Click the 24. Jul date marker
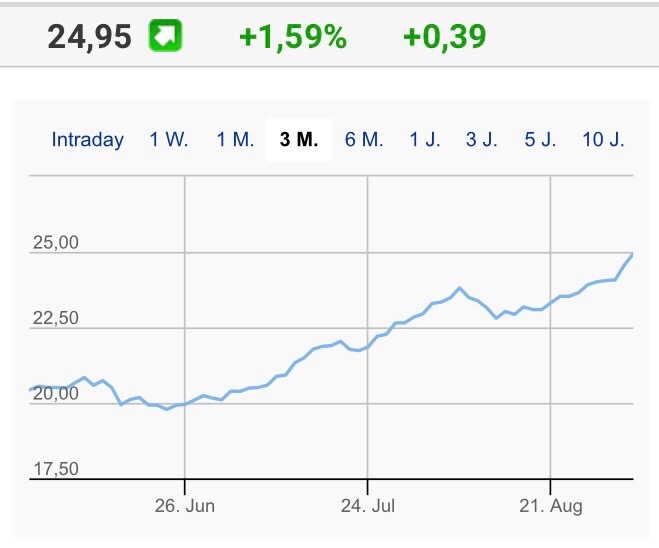The width and height of the screenshot is (659, 548). pos(368,506)
